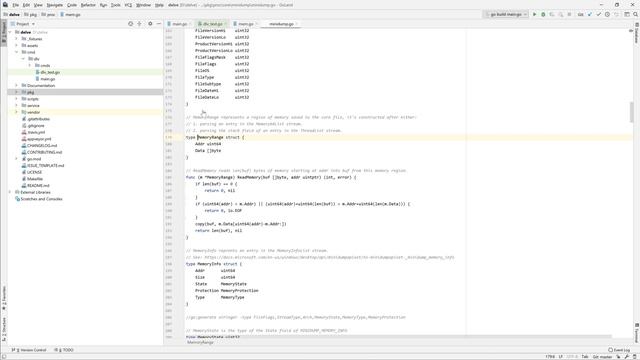640x360 pixels.
Task: Select the Makefile entry
Action: [x=35, y=179]
